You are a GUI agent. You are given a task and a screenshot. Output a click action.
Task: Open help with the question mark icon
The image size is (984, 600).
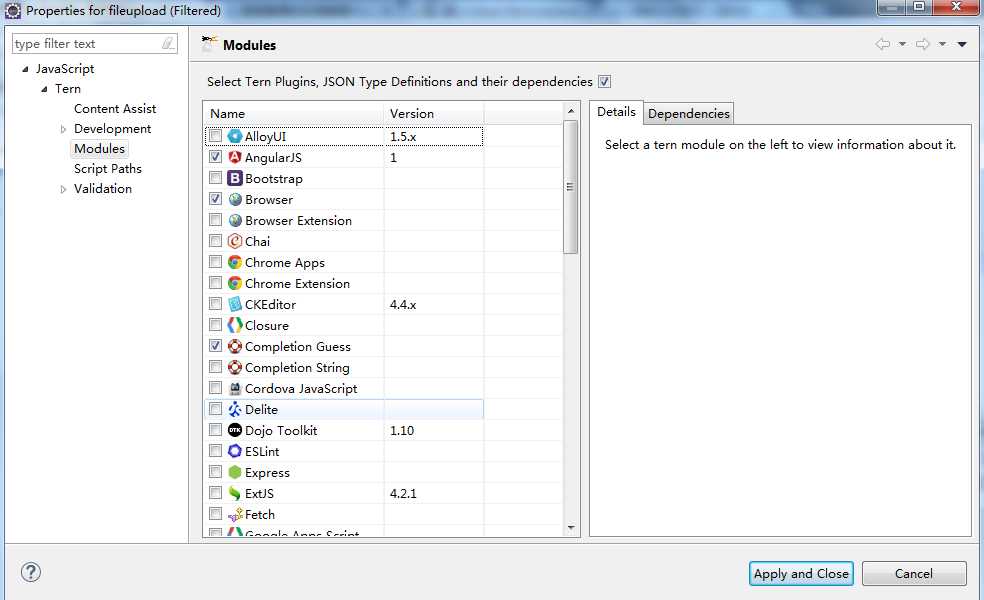[x=31, y=572]
